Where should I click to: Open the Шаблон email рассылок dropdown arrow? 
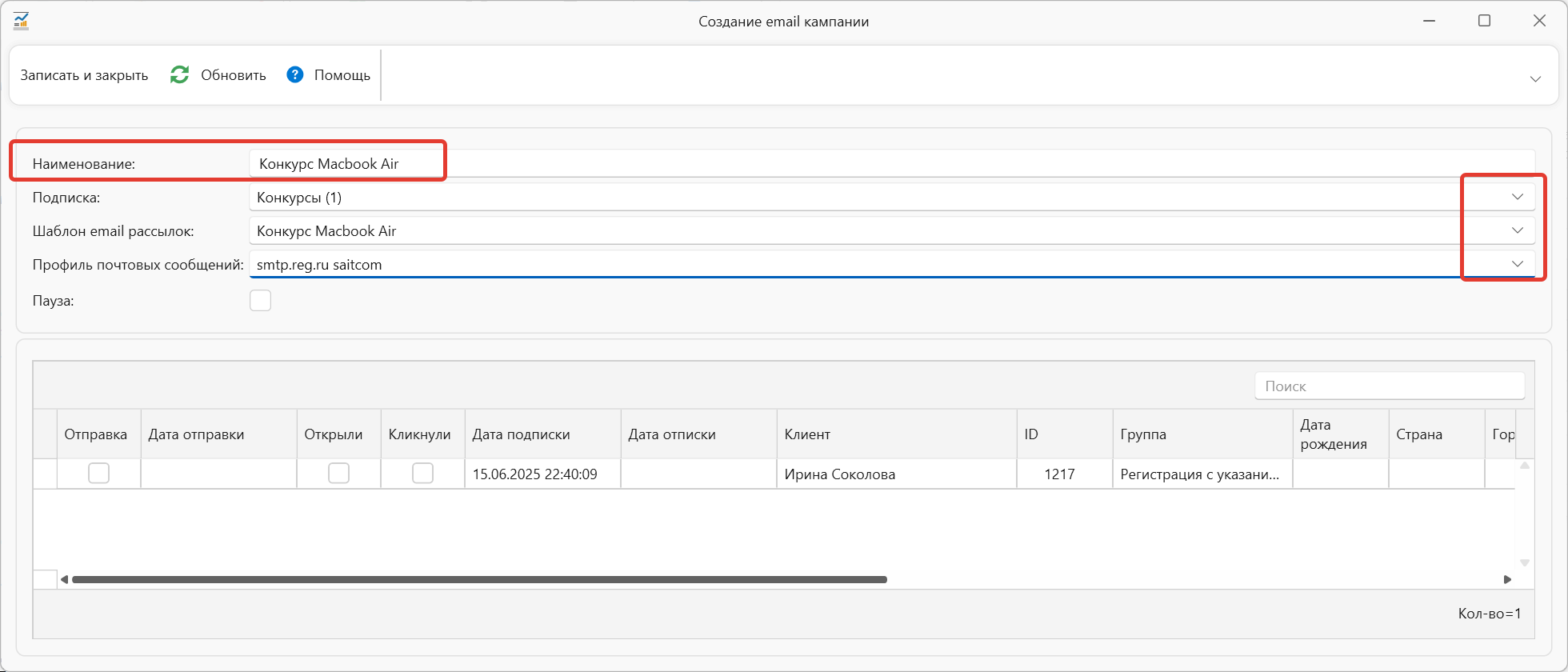tap(1517, 230)
